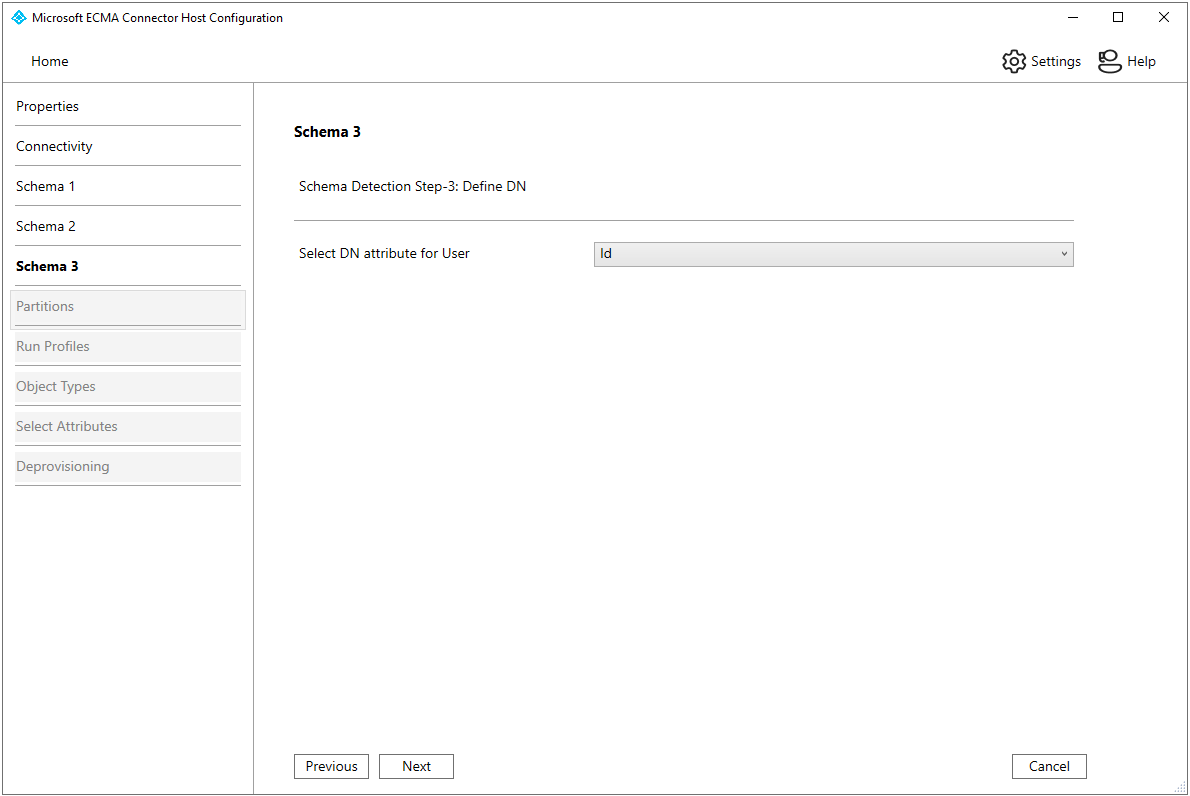Image resolution: width=1190 pixels, height=796 pixels.
Task: Choose Select Attributes in the sidebar
Action: (67, 426)
